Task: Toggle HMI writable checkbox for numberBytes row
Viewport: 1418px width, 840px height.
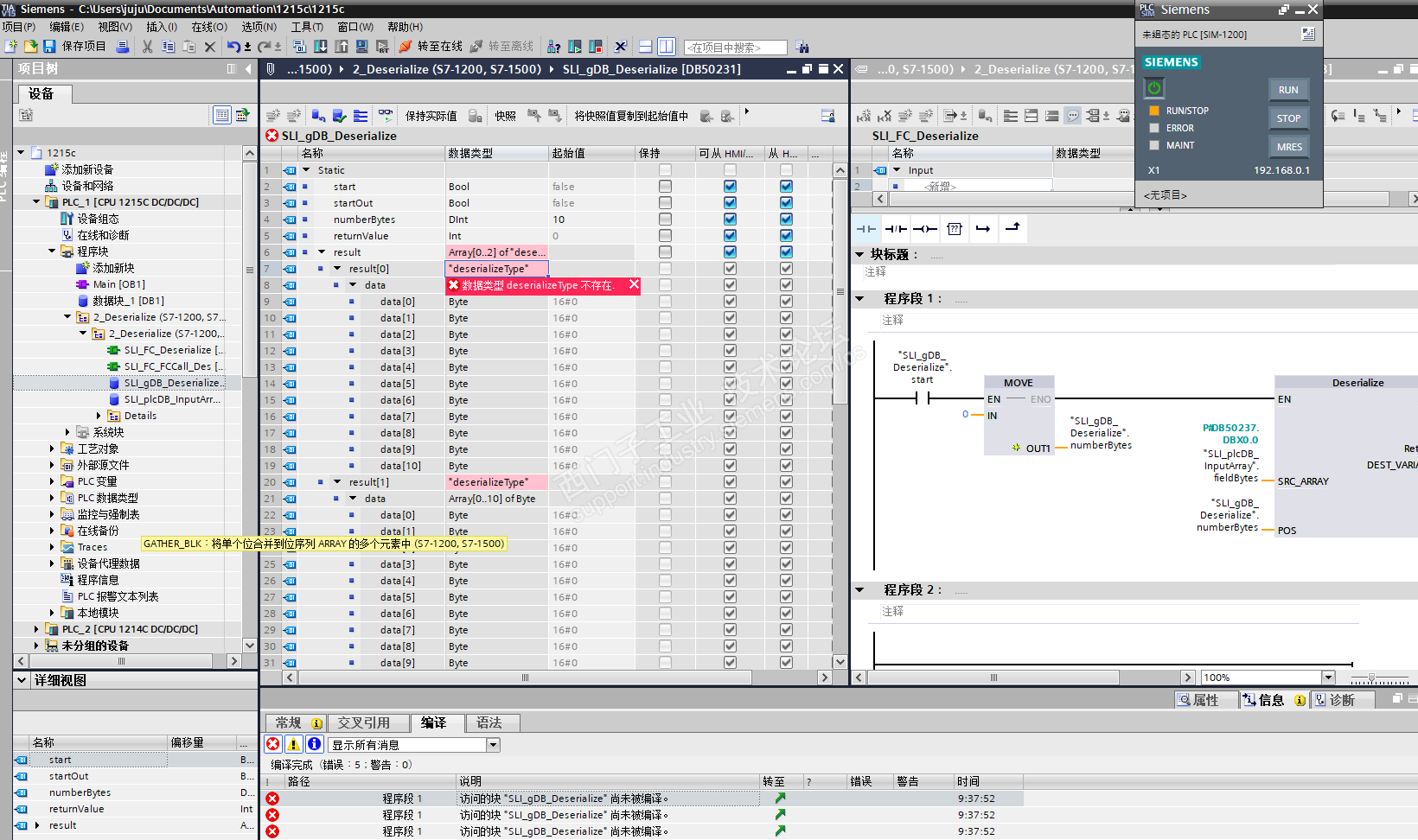Action: click(786, 220)
